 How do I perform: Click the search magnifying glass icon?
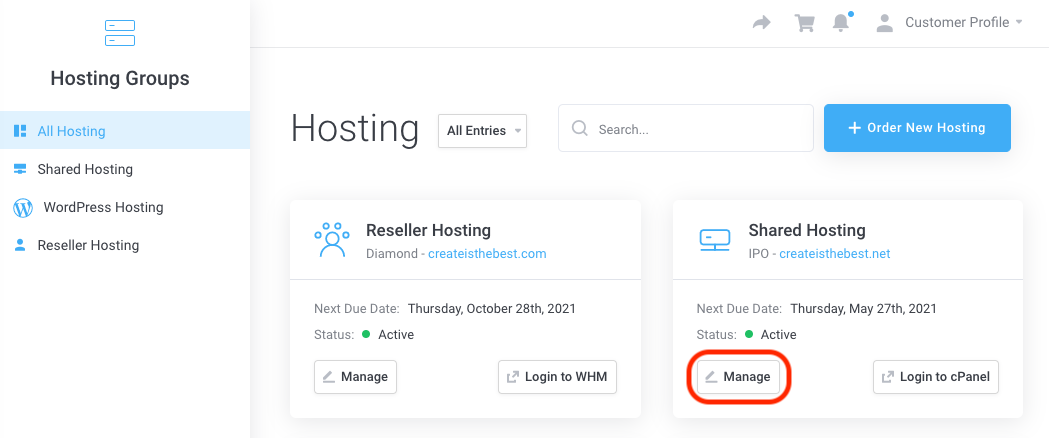point(579,129)
